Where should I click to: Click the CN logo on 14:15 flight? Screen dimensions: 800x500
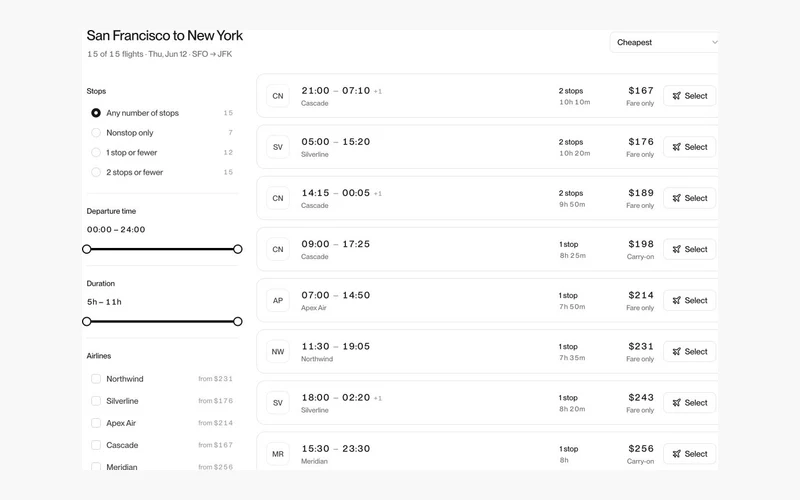(x=278, y=198)
